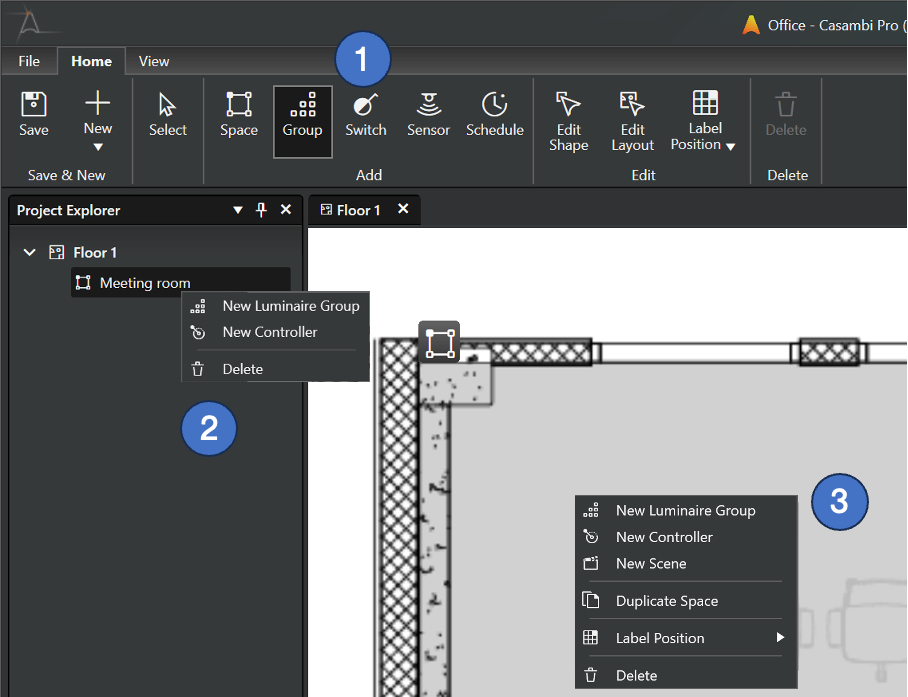Viewport: 908px width, 697px height.
Task: Switch to the View ribbon tab
Action: 154,61
